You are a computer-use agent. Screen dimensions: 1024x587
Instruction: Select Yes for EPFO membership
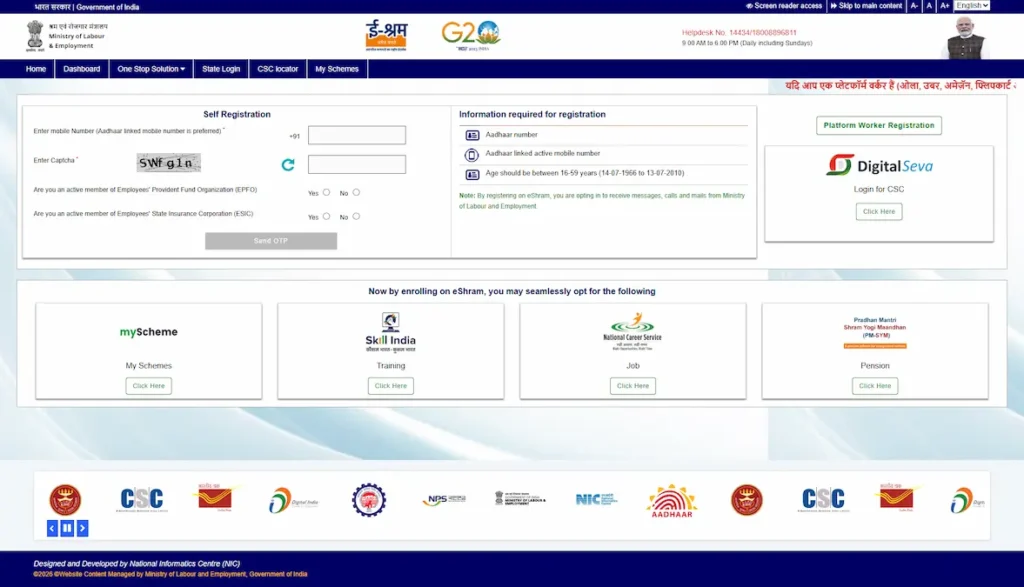(327, 193)
